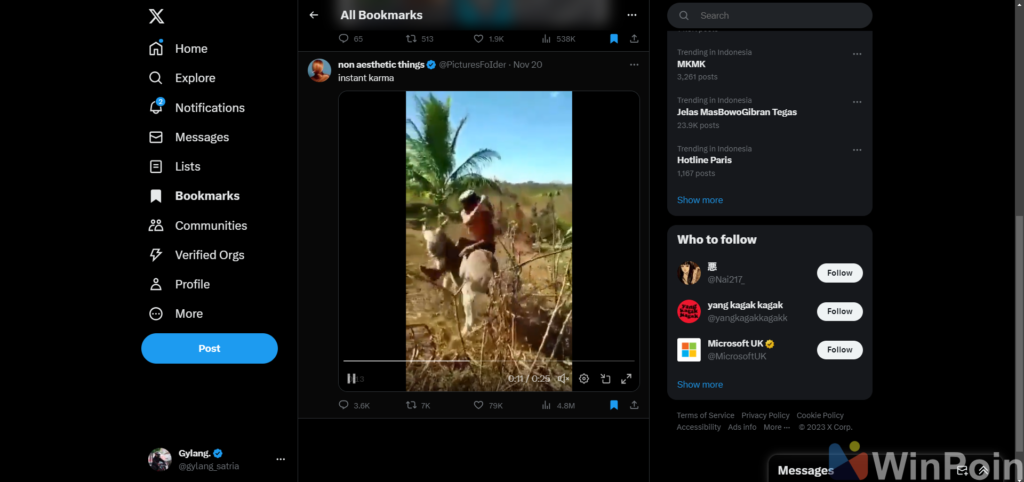The width and height of the screenshot is (1024, 482).
Task: Open video playback settings gear
Action: [x=584, y=379]
